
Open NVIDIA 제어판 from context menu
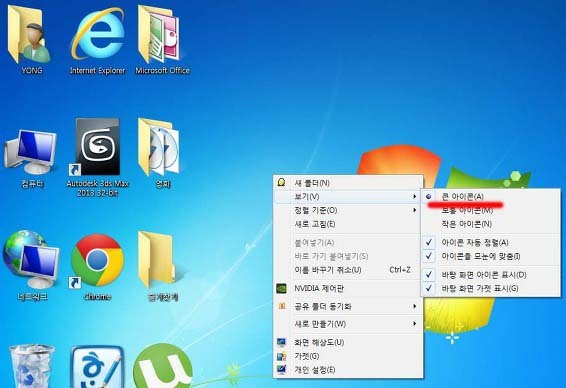348,288
